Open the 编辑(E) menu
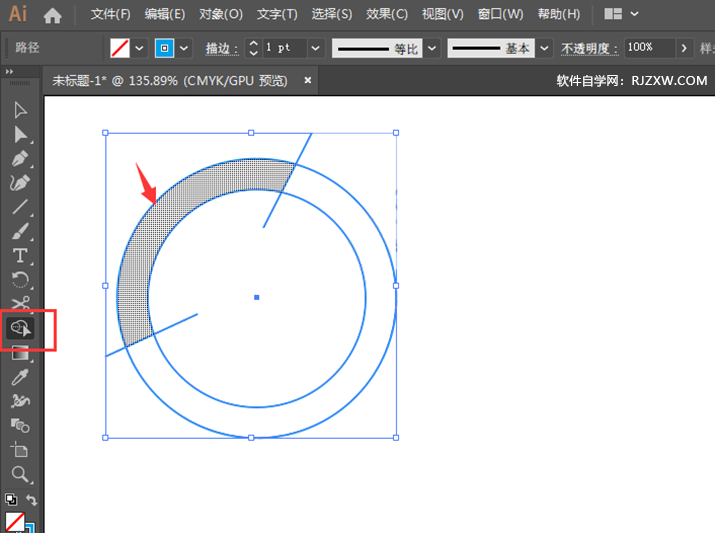This screenshot has width=715, height=533. pos(165,14)
